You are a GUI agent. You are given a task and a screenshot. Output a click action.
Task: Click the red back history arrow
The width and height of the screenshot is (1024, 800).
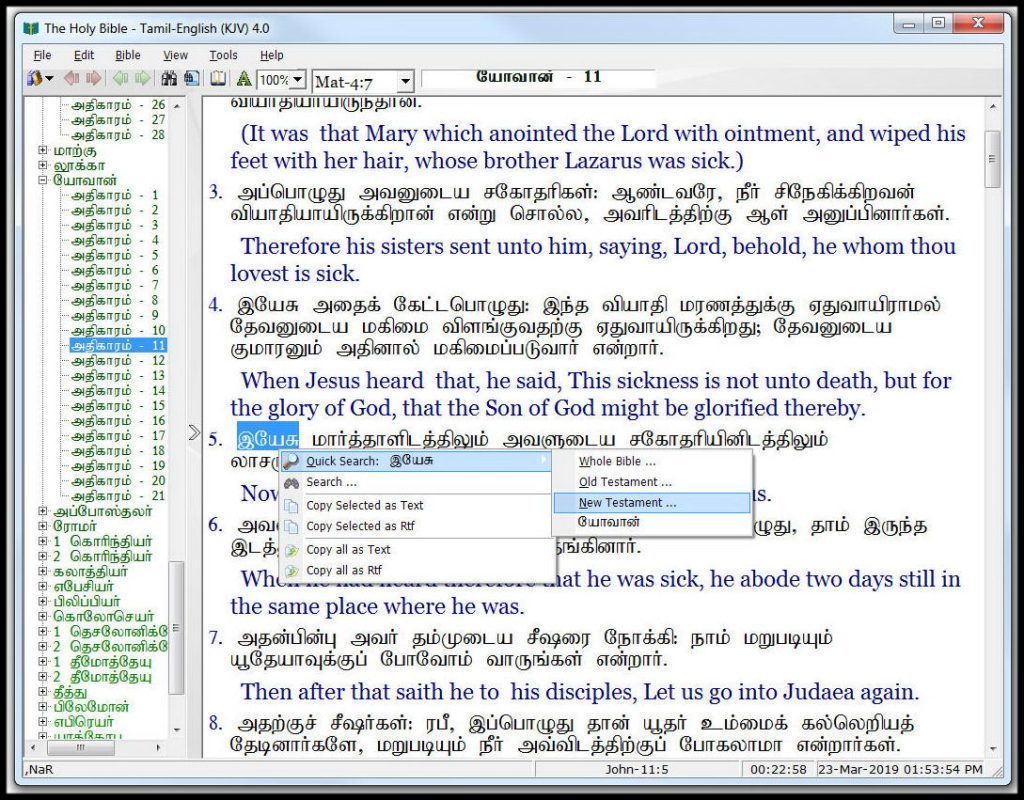(72, 79)
